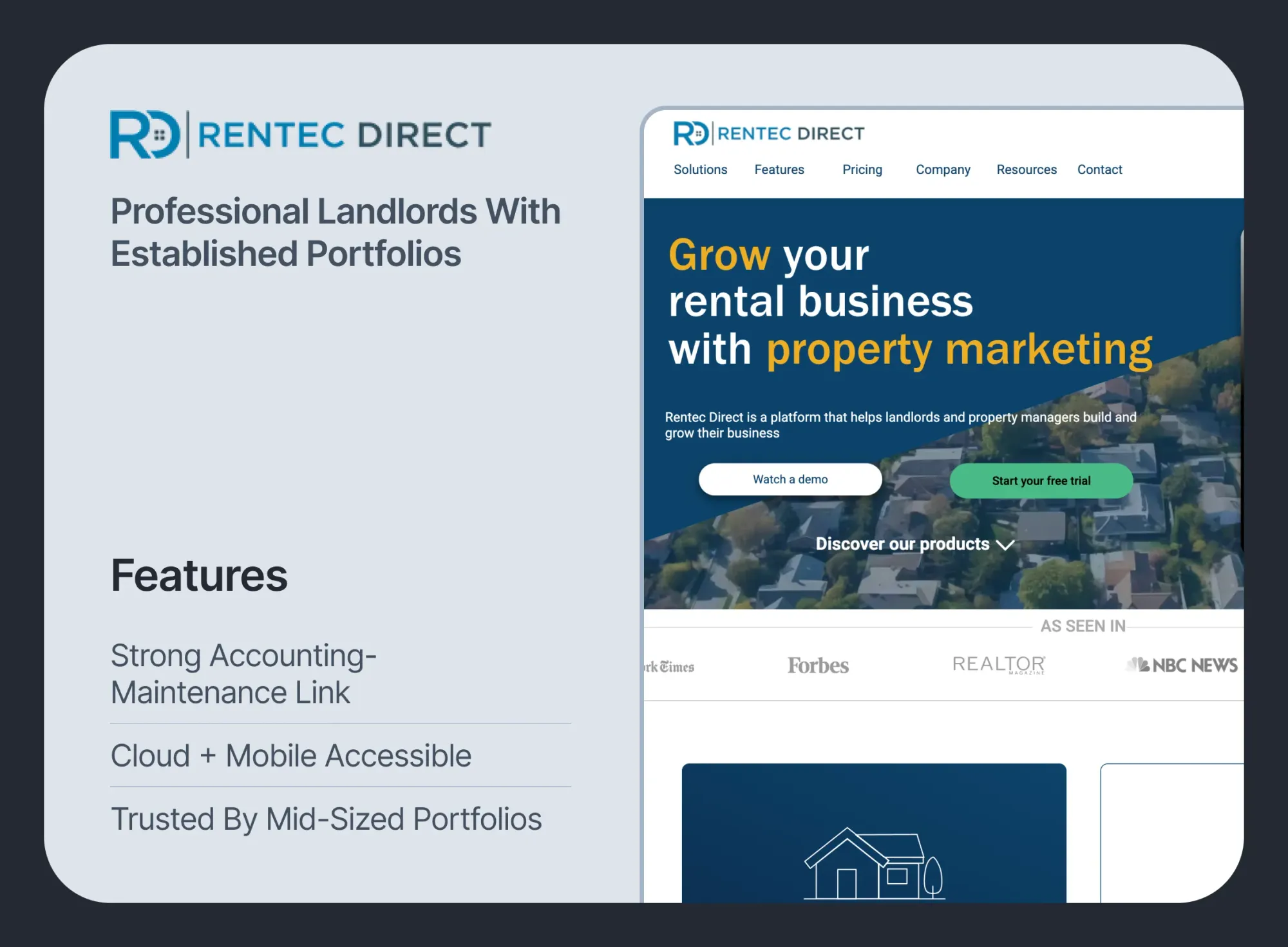Select Contact in the navigation bar
This screenshot has height=947, width=1288.
tap(1099, 169)
